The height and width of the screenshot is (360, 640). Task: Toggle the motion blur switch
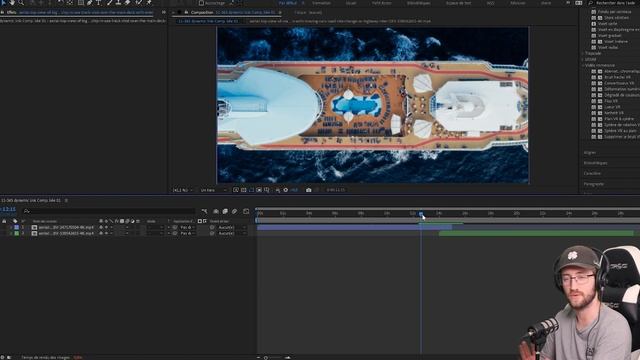[234, 211]
